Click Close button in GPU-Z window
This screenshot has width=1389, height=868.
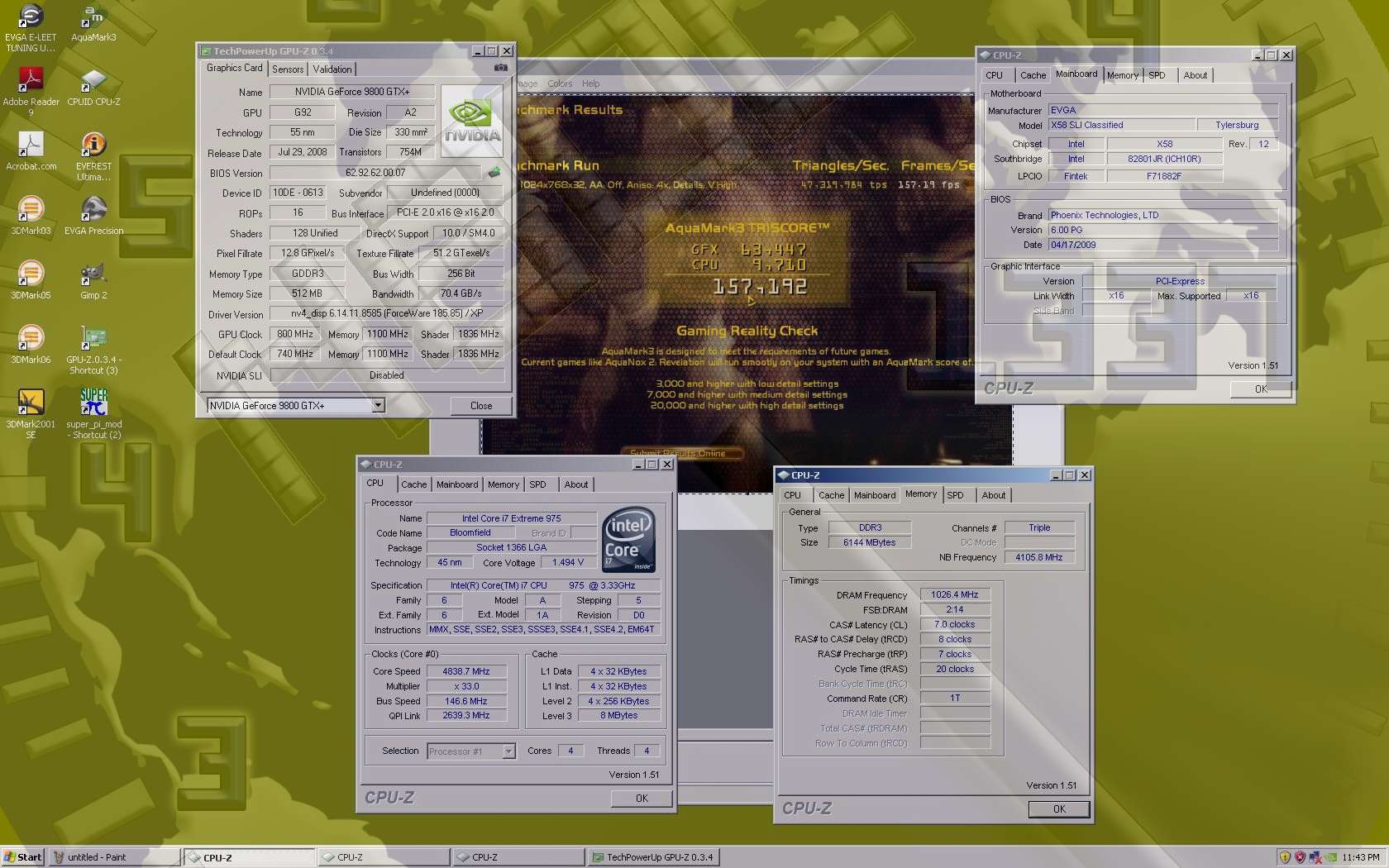coord(481,406)
